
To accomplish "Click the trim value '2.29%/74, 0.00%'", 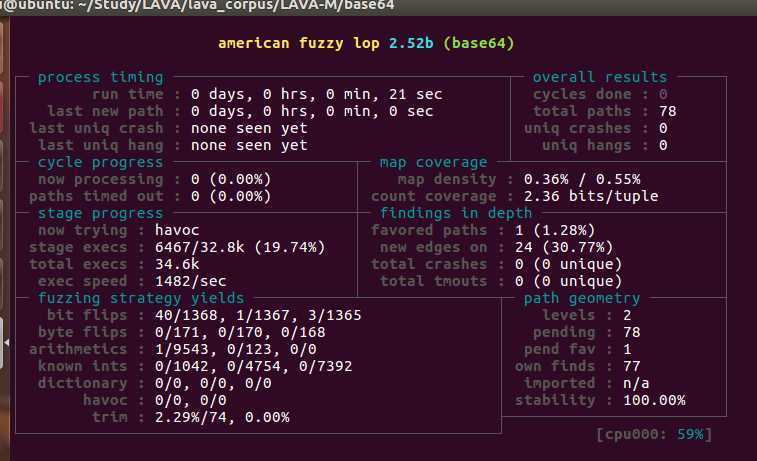I will pyautogui.click(x=222, y=417).
